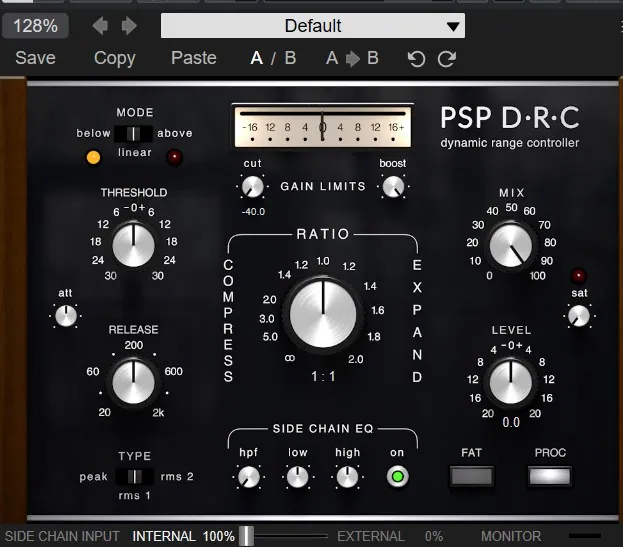Viewport: 623px width, 547px height.
Task: Click the MIX knob
Action: tap(511, 245)
